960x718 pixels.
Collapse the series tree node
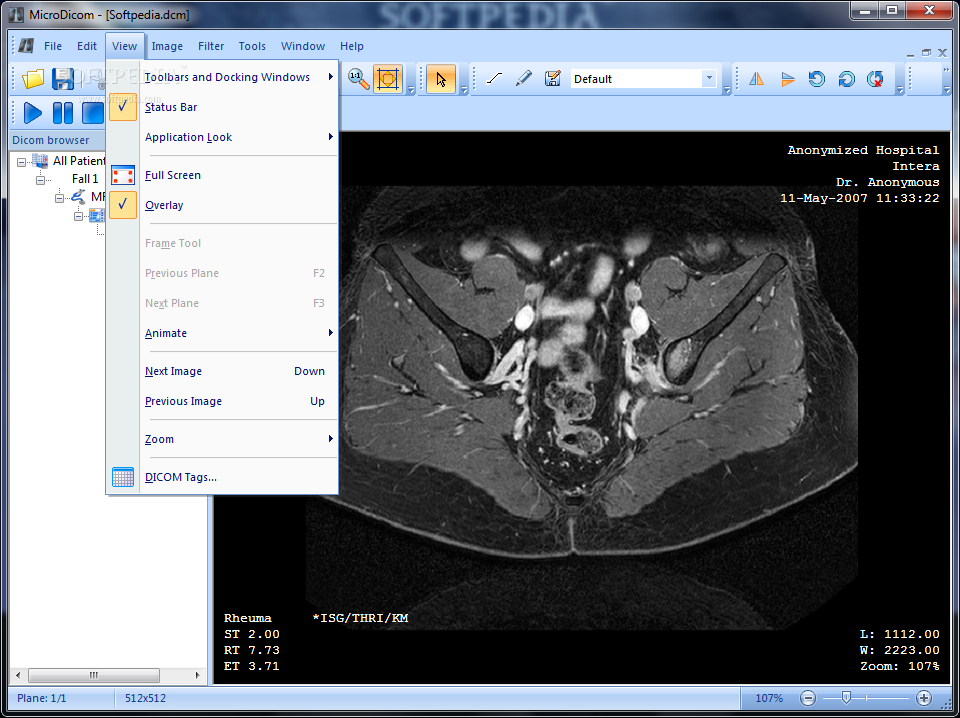[79, 215]
